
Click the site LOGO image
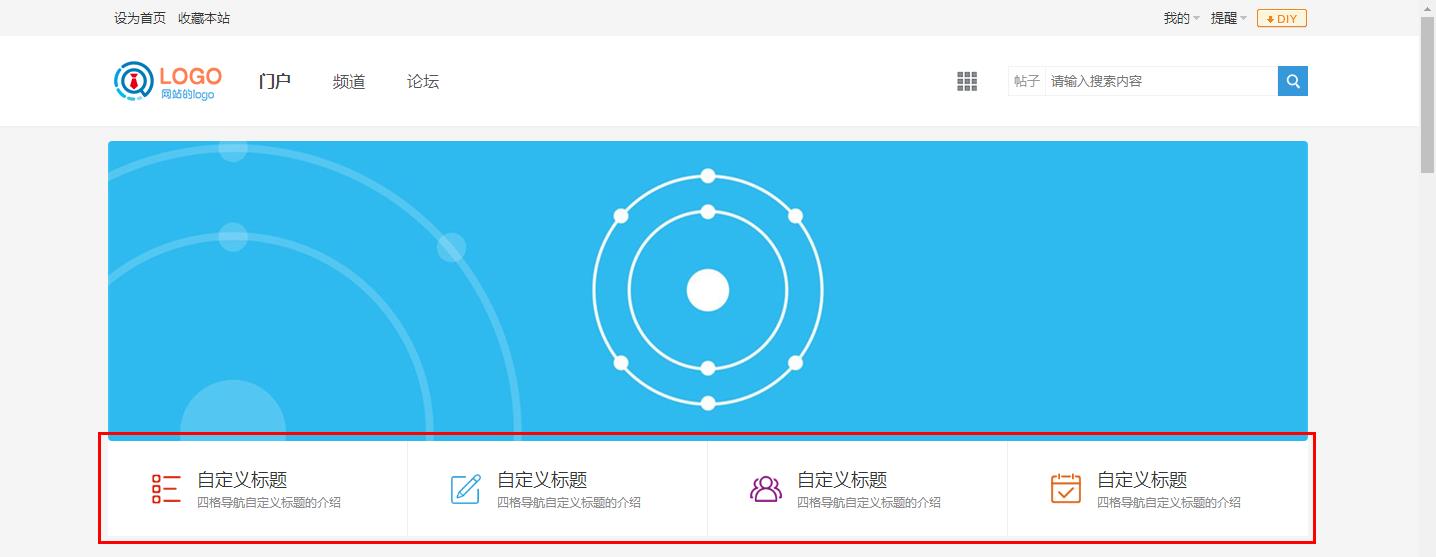pos(168,81)
